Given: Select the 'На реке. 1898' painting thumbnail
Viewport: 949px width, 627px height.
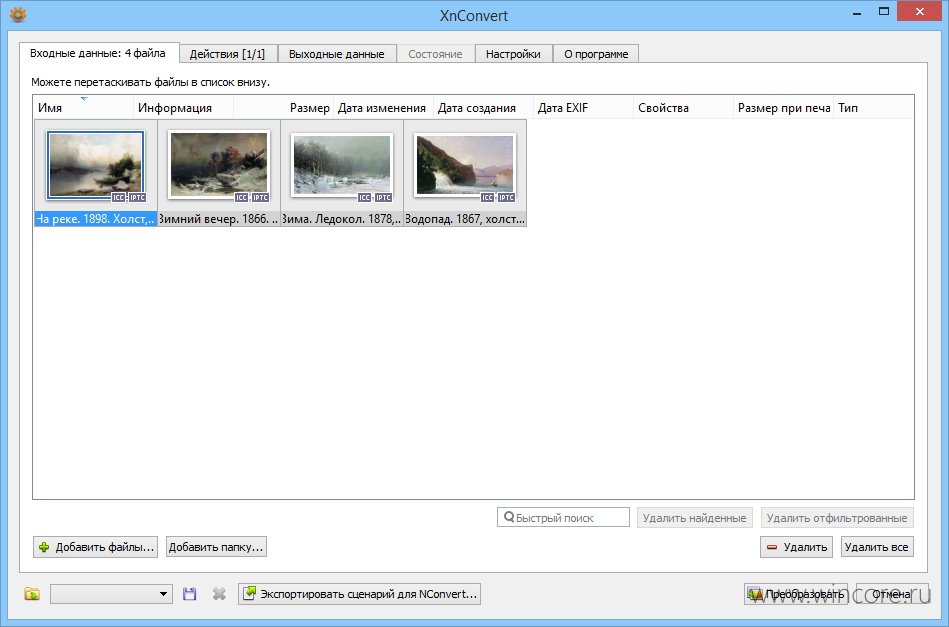Looking at the screenshot, I should pos(96,165).
